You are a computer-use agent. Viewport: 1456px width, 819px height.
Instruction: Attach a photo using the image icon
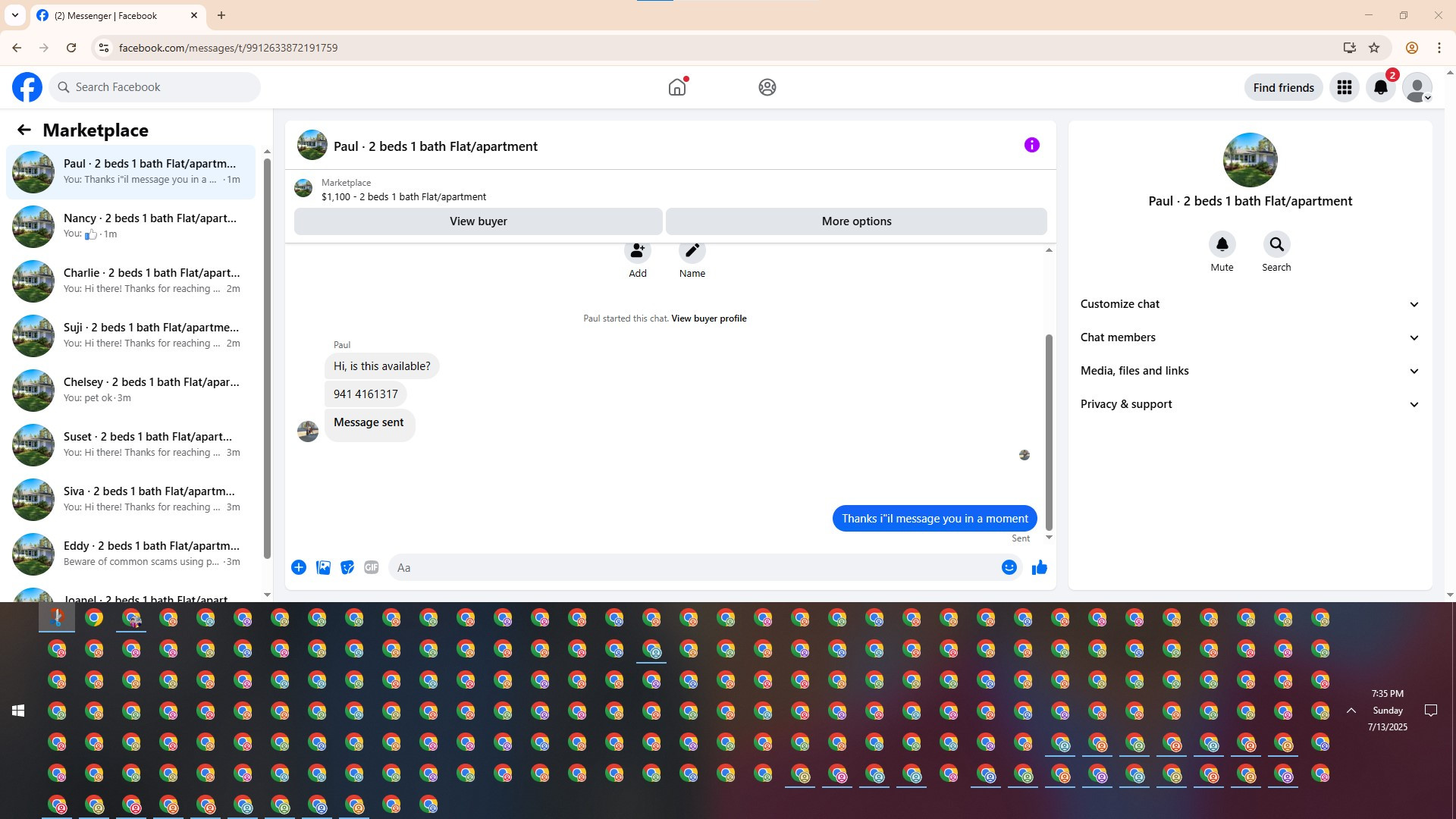click(323, 567)
